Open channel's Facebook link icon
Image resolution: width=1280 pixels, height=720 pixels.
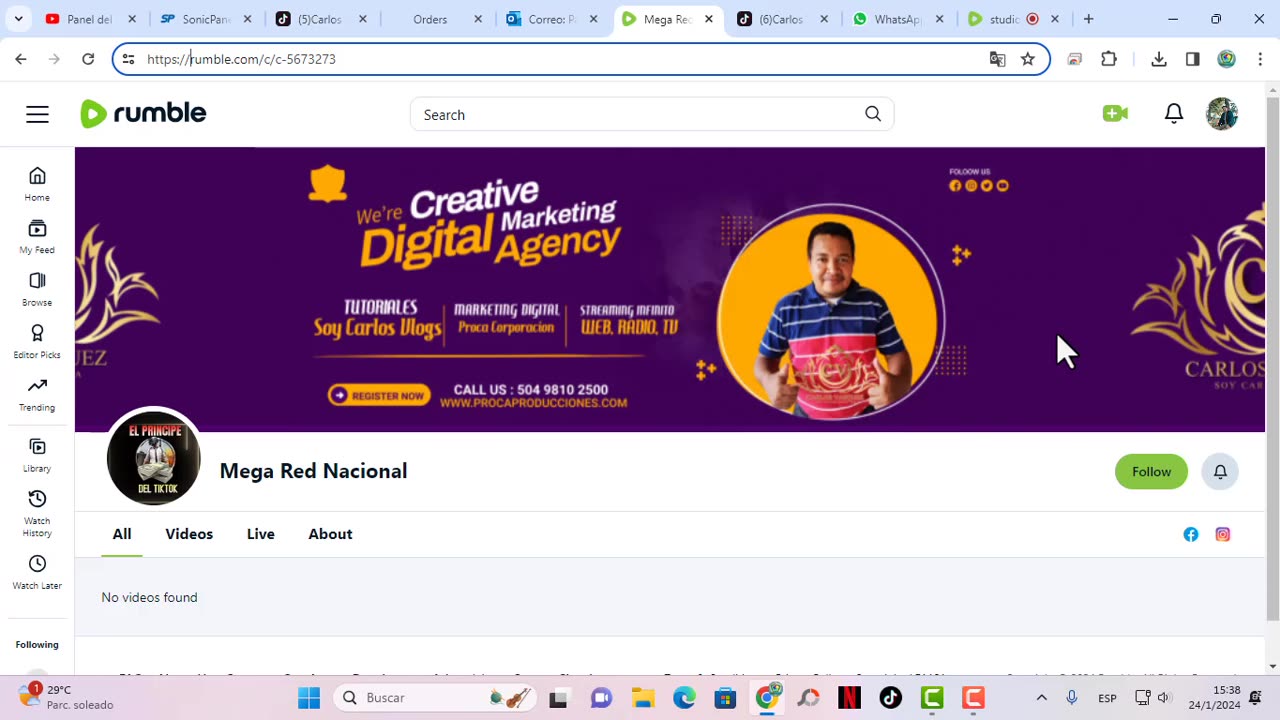(x=1191, y=534)
